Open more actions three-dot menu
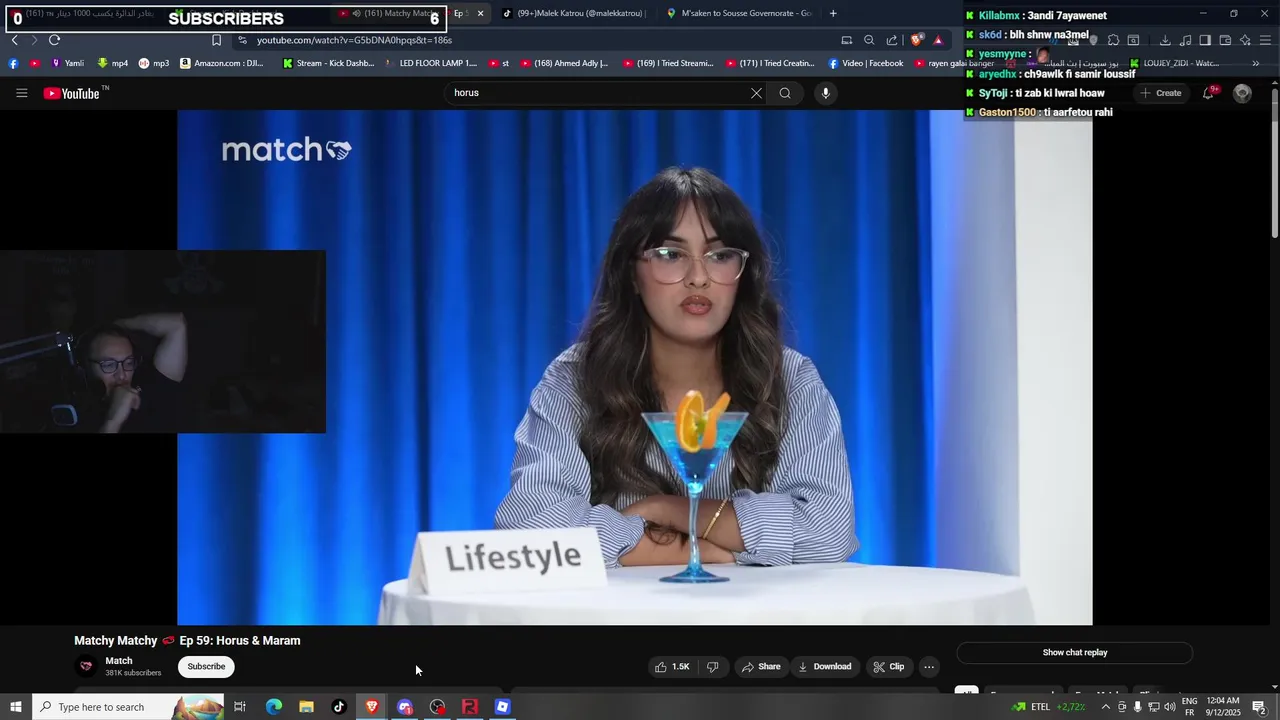The image size is (1280, 720). (x=929, y=666)
